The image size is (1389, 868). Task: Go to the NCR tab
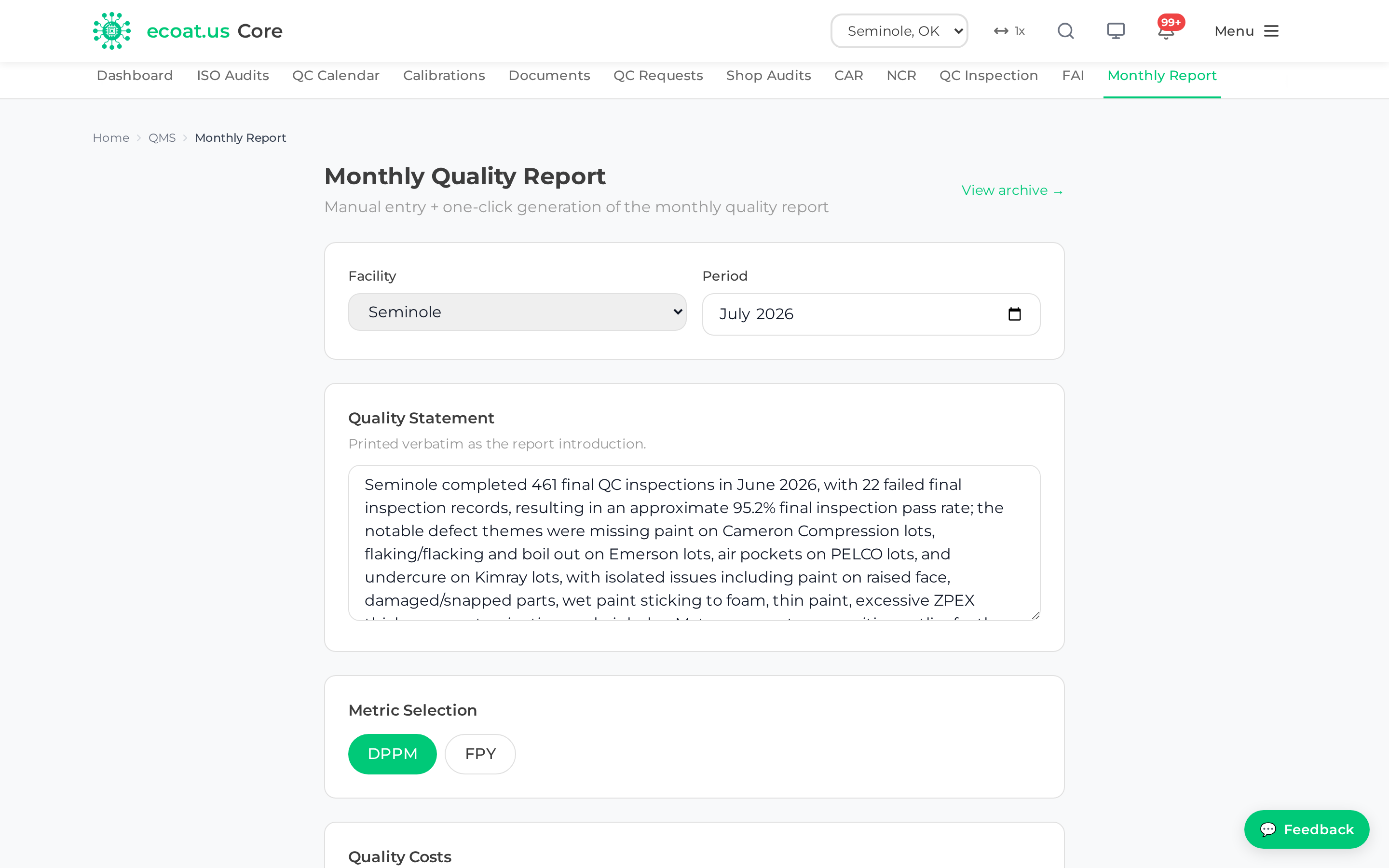tap(901, 76)
